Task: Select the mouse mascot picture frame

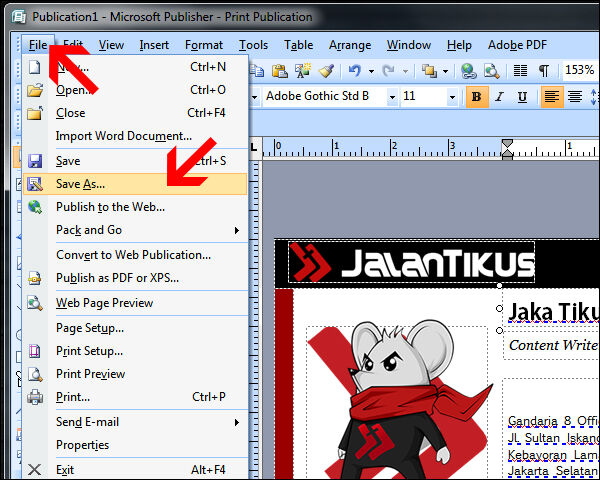Action: point(397,402)
